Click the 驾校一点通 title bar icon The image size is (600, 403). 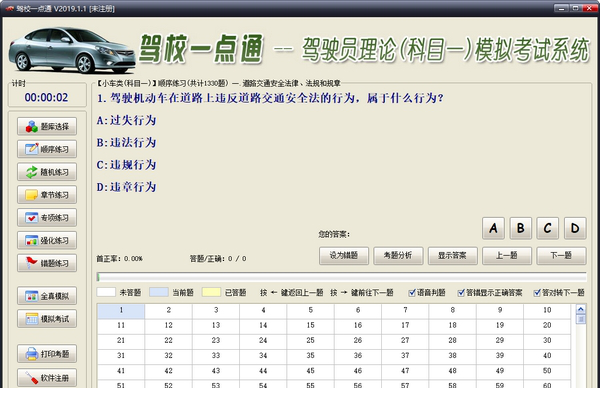tap(10, 8)
